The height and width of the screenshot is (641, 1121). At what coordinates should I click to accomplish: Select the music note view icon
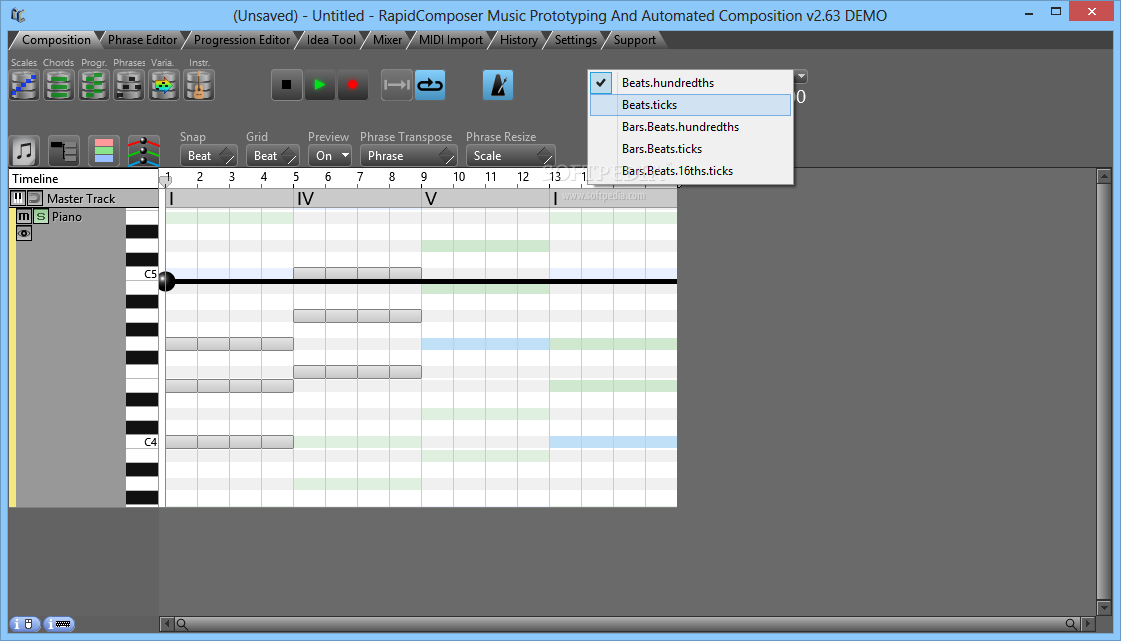25,151
